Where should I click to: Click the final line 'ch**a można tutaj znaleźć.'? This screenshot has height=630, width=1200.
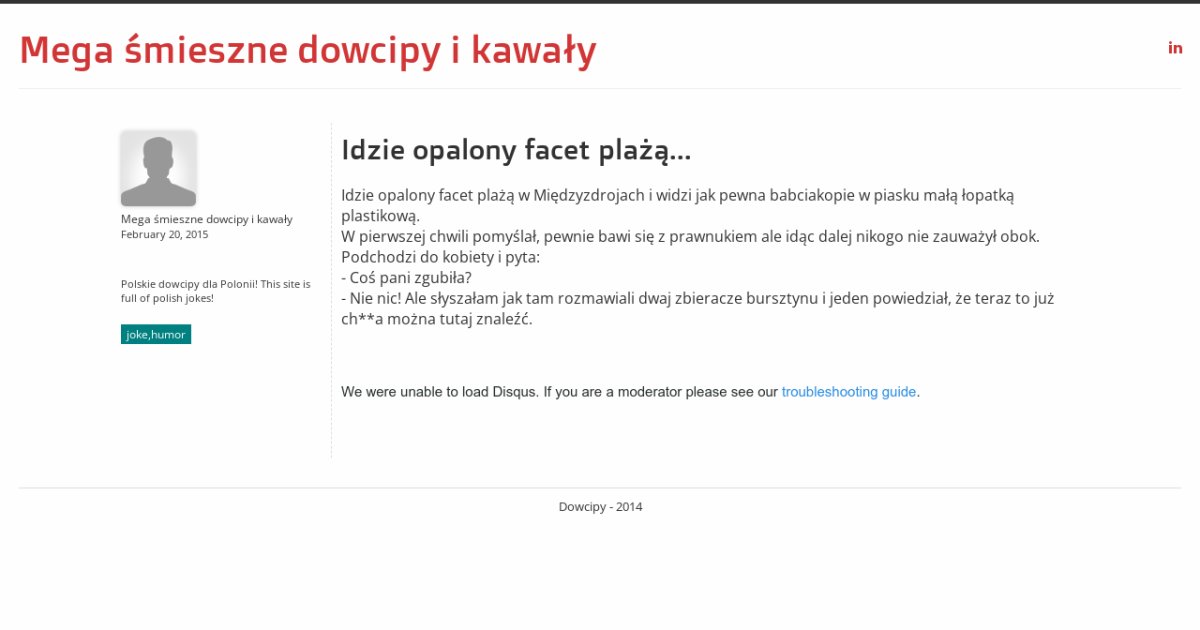437,319
